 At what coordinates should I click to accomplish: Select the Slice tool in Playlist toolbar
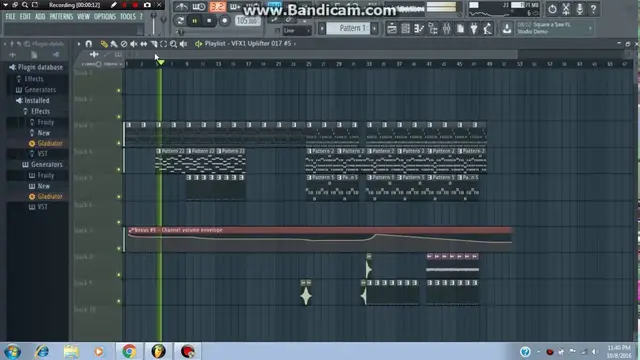tap(153, 44)
